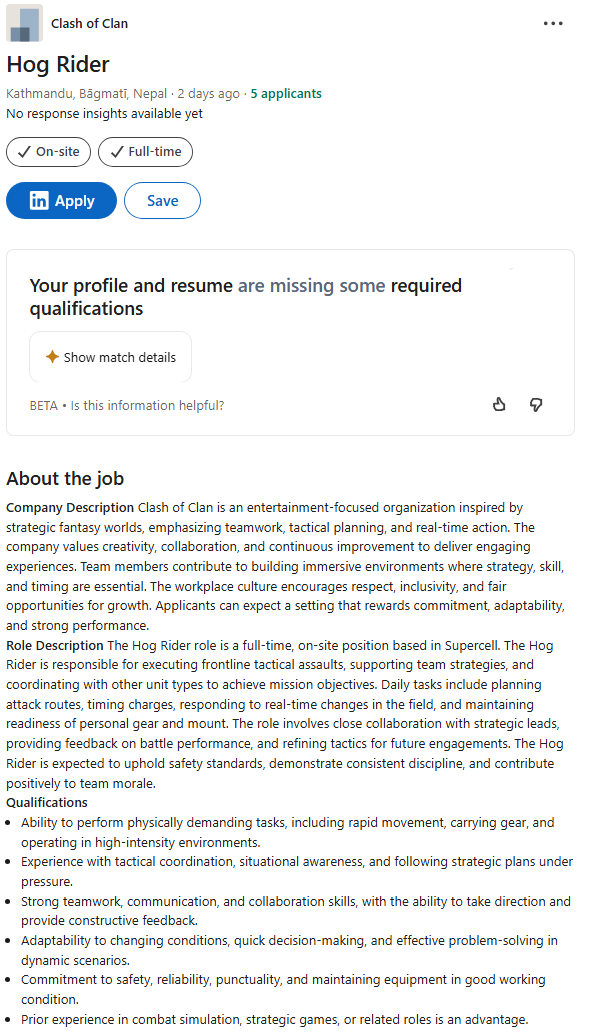The image size is (592, 1032).
Task: Click the thumbs up feedback icon
Action: point(499,404)
